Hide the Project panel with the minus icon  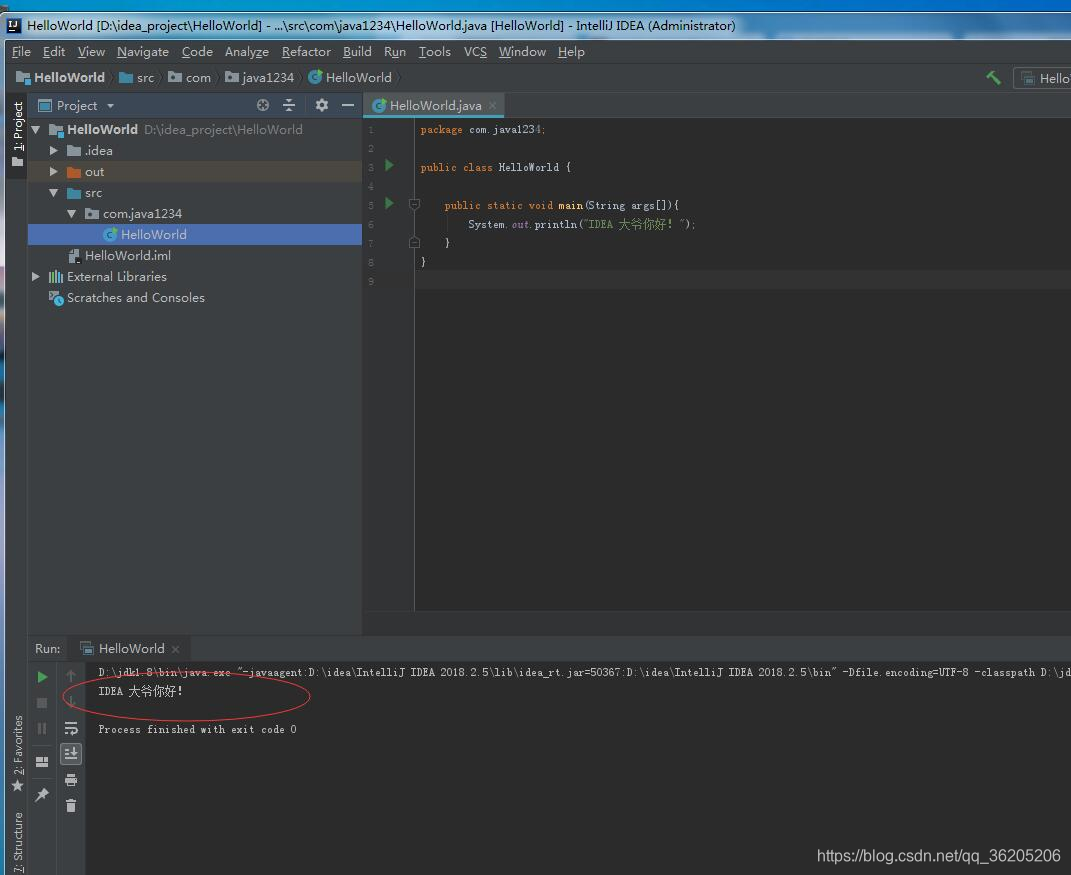(x=348, y=105)
